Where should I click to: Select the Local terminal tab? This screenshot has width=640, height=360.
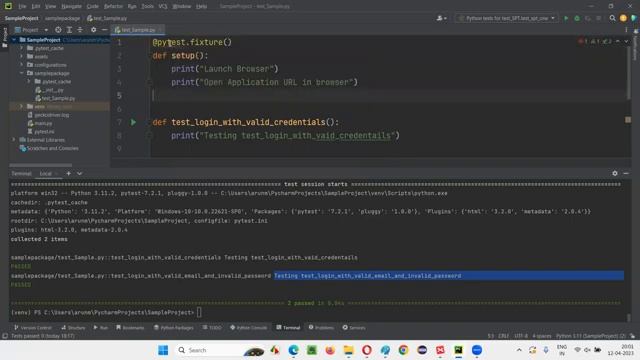pyautogui.click(x=45, y=173)
